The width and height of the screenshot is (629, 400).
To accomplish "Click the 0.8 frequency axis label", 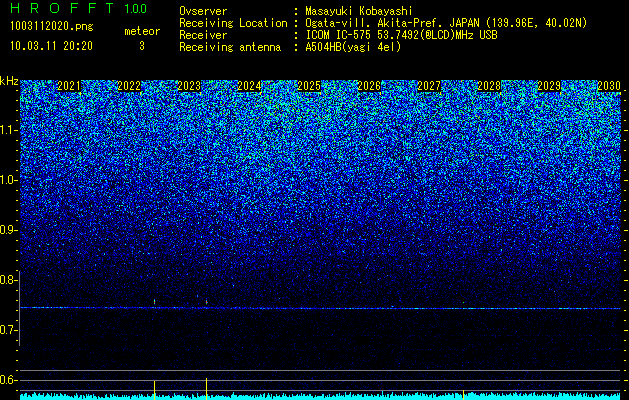I will point(8,280).
